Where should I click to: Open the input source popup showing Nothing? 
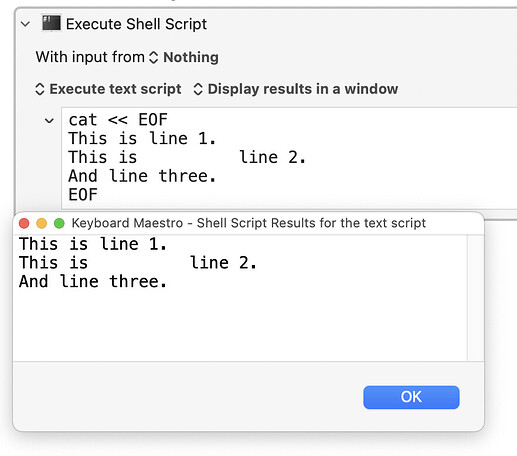(x=184, y=57)
